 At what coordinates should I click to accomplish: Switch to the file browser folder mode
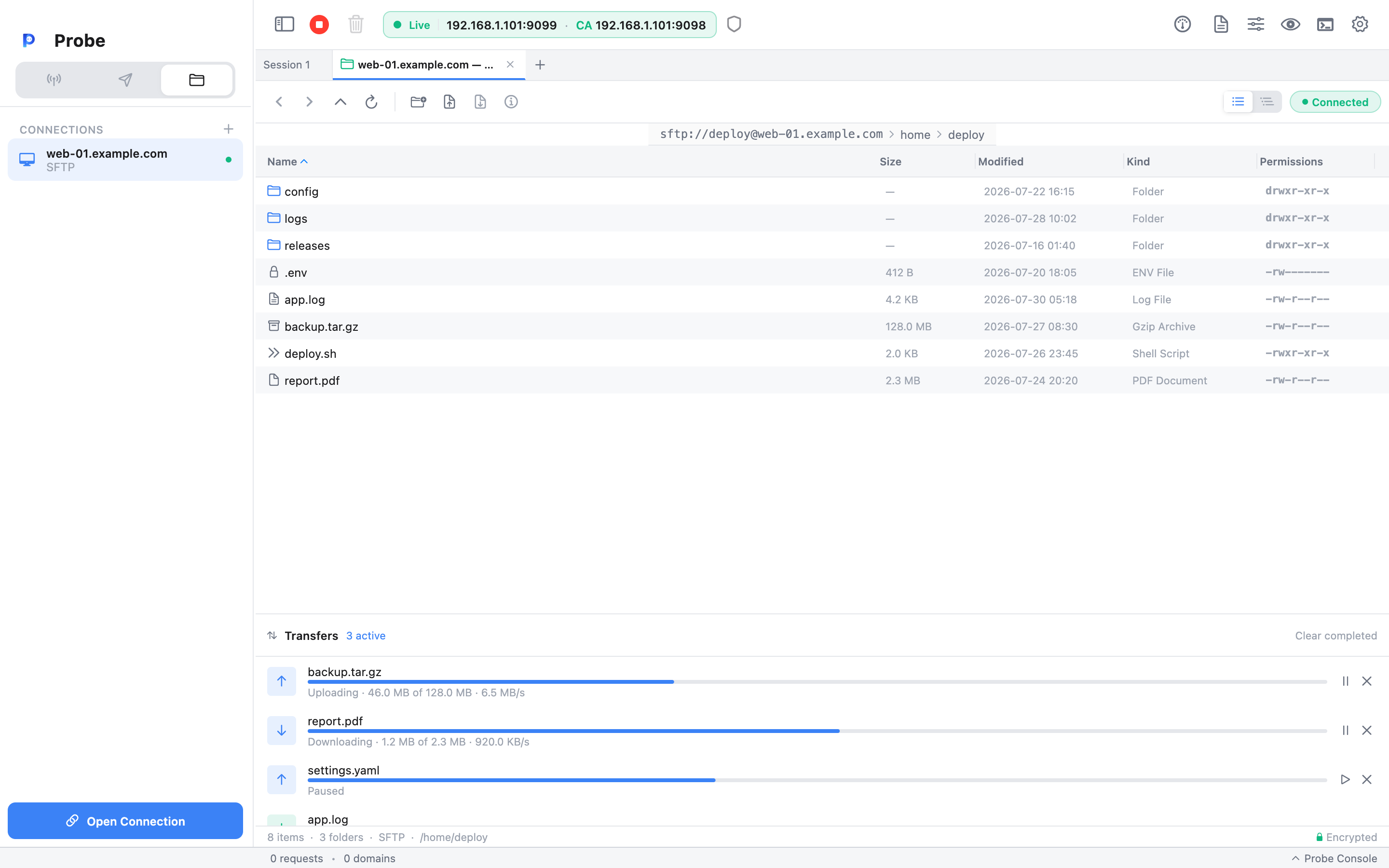(x=197, y=80)
